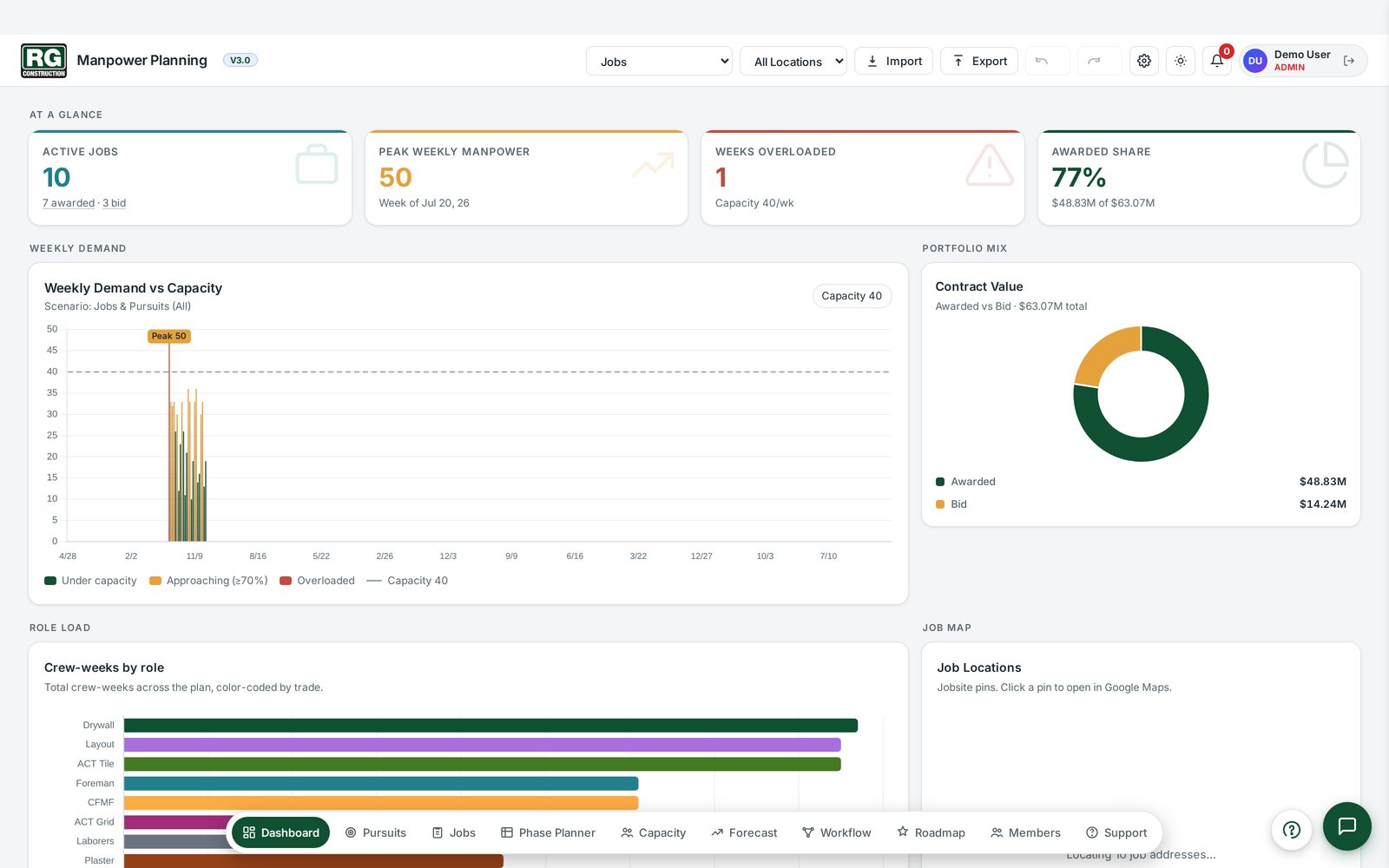Viewport: 1389px width, 868px height.
Task: Click the redo arrow icon
Action: coord(1094,61)
